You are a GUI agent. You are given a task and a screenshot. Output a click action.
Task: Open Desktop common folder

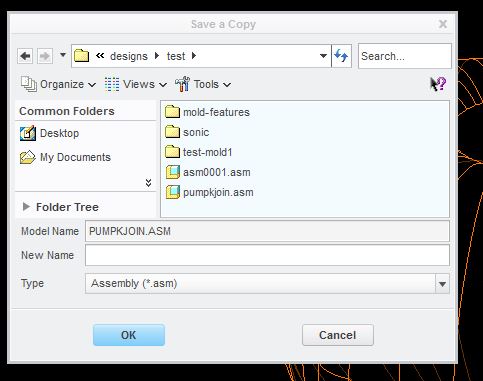click(49, 133)
